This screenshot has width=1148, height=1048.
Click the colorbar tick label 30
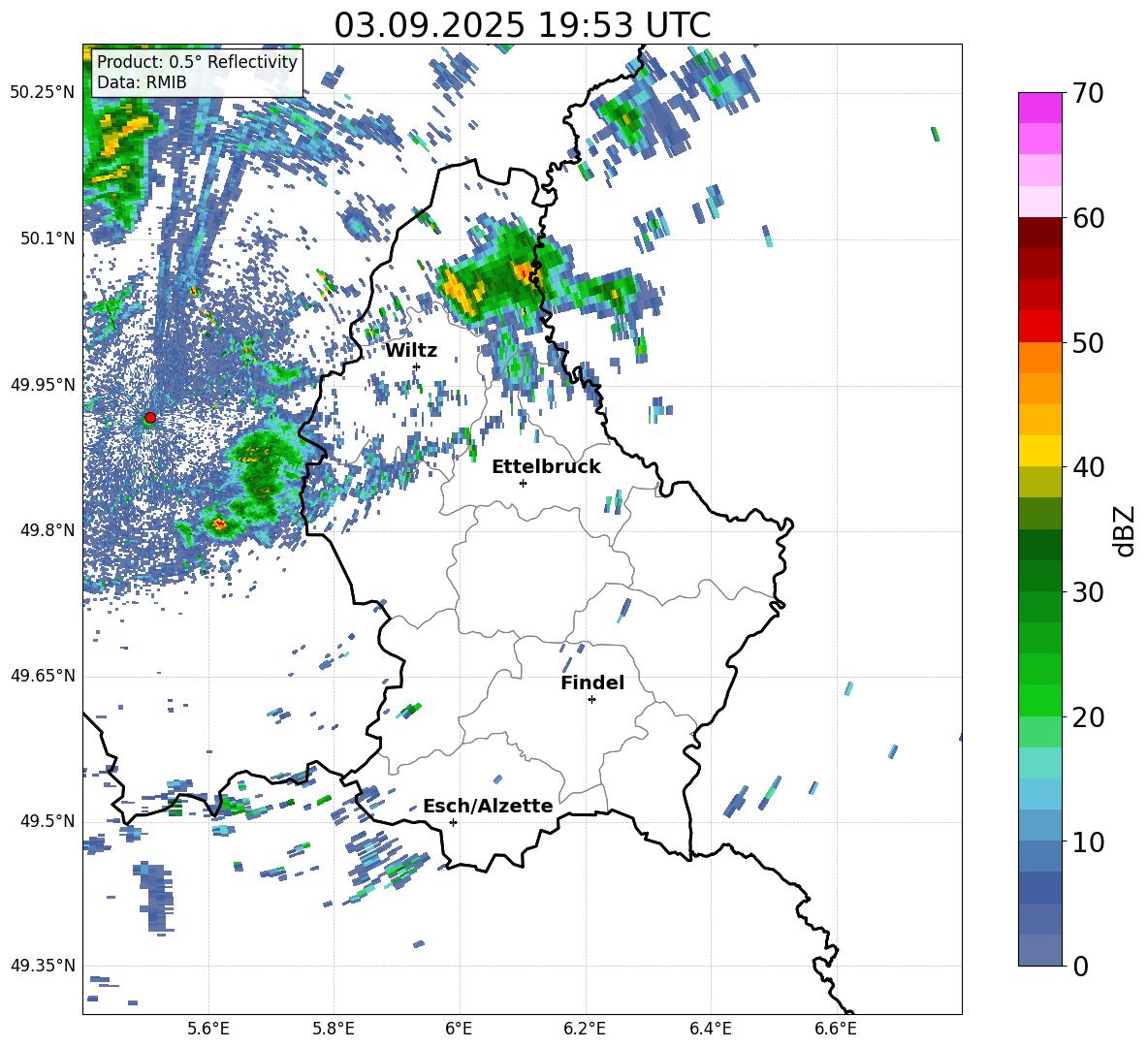(1088, 592)
